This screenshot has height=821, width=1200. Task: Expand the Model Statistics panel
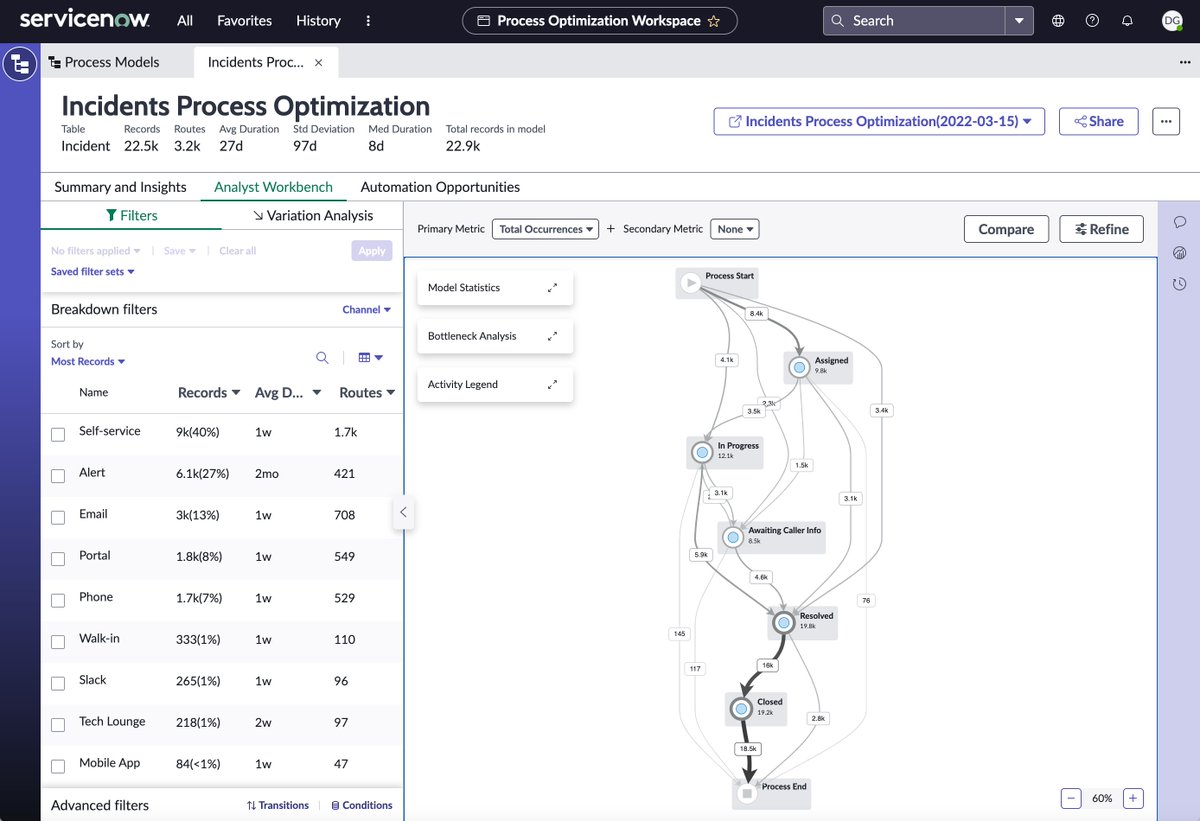tap(552, 288)
